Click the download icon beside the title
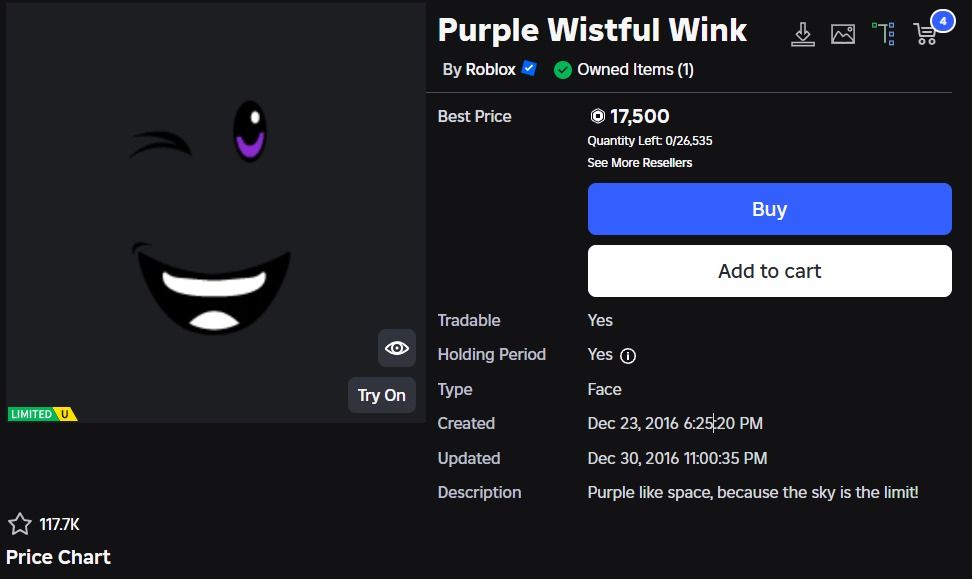This screenshot has height=579, width=972. click(803, 34)
